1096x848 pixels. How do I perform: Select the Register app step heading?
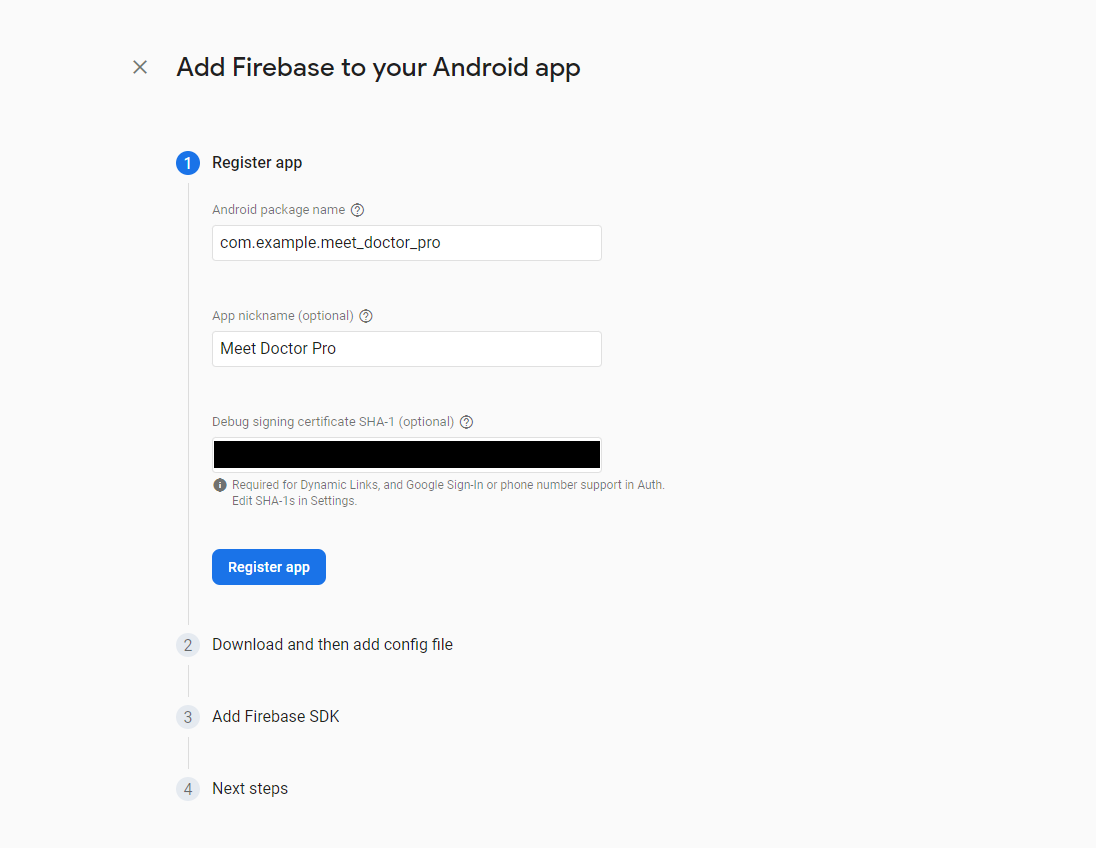point(257,163)
